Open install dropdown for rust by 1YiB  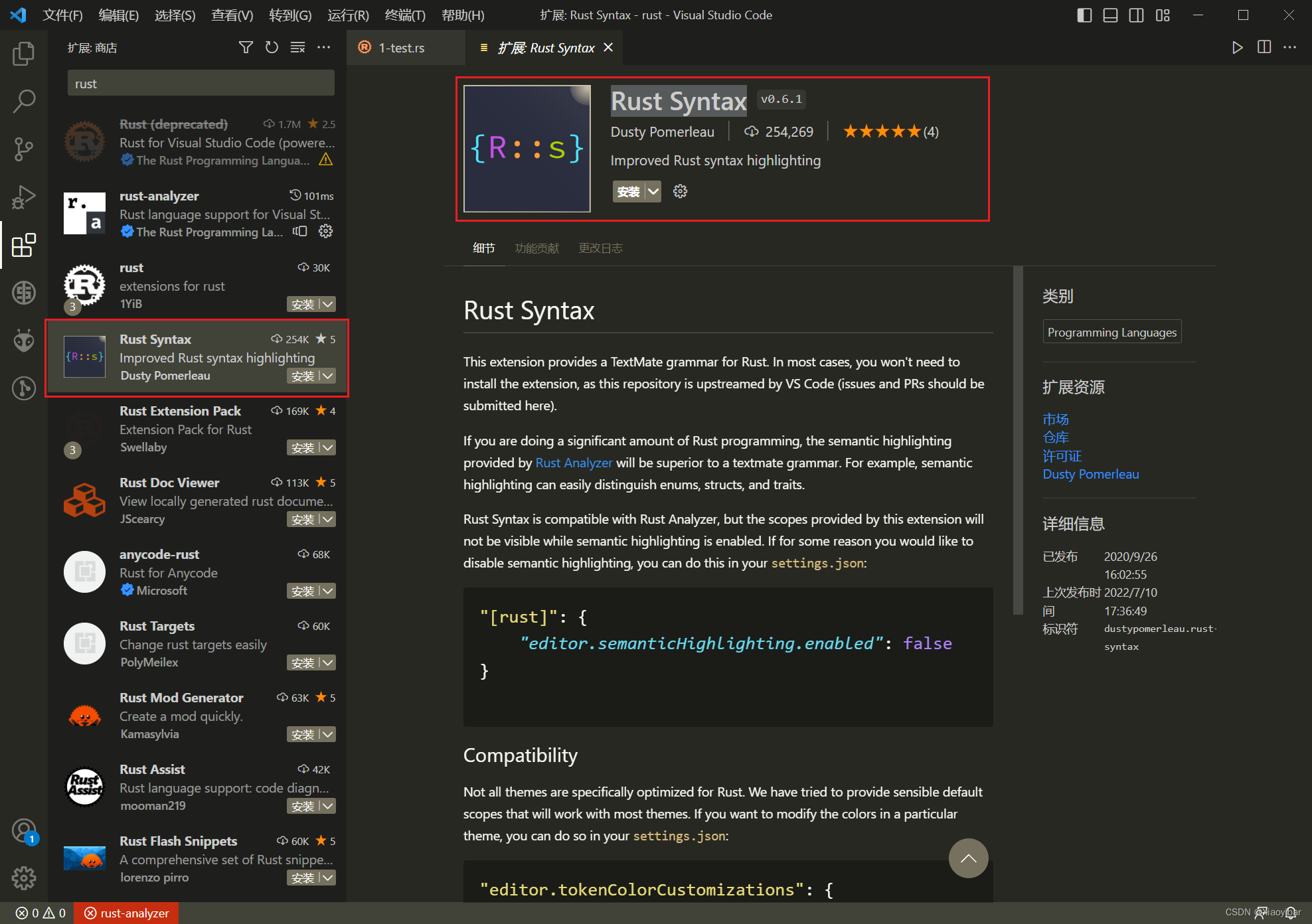pyautogui.click(x=328, y=304)
